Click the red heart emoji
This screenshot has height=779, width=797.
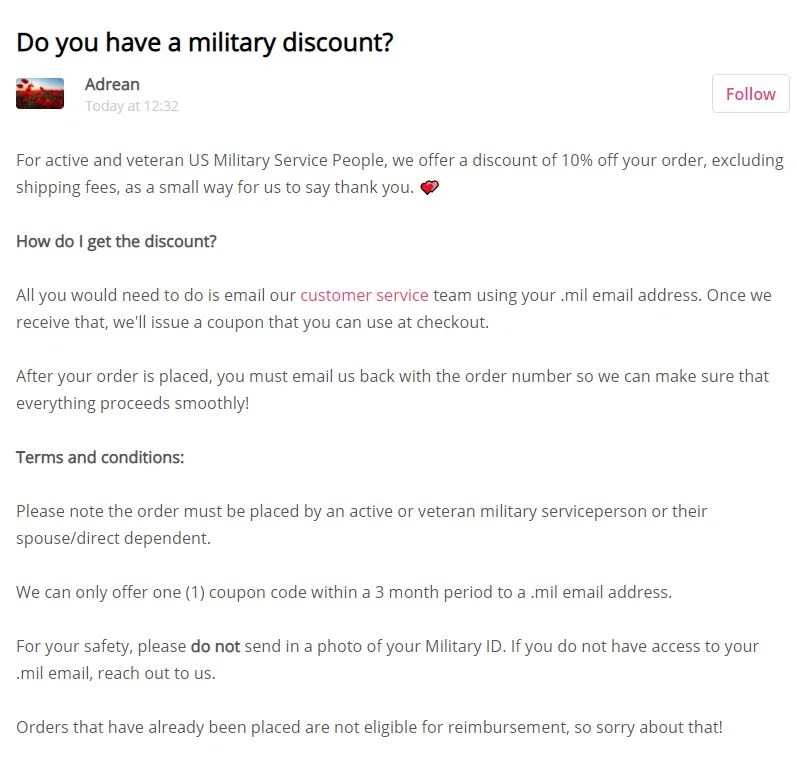(x=429, y=188)
